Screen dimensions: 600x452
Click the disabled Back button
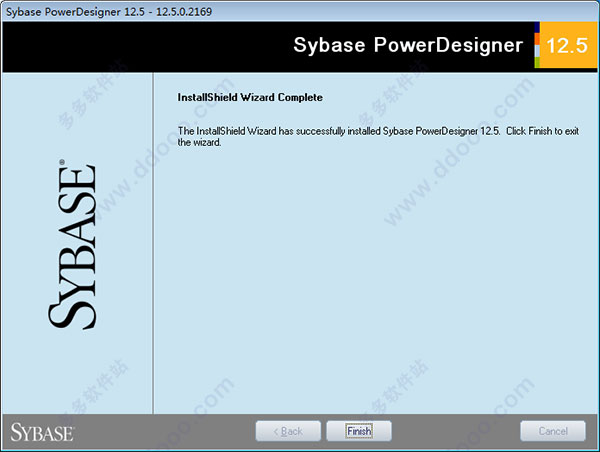pos(288,431)
